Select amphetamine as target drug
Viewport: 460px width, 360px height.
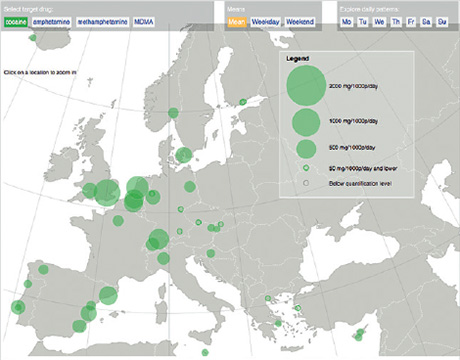pos(51,22)
